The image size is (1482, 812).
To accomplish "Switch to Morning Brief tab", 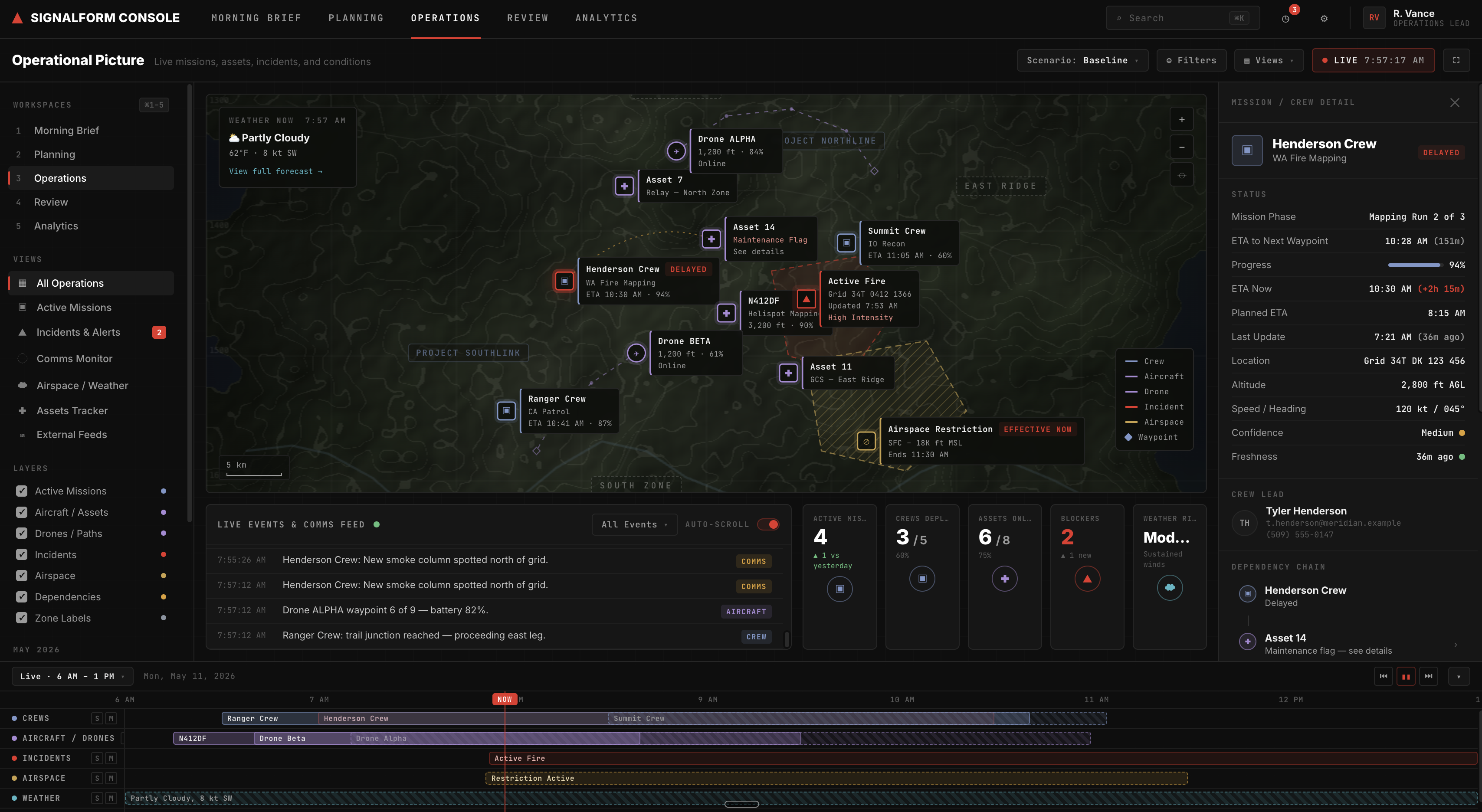I will click(256, 18).
